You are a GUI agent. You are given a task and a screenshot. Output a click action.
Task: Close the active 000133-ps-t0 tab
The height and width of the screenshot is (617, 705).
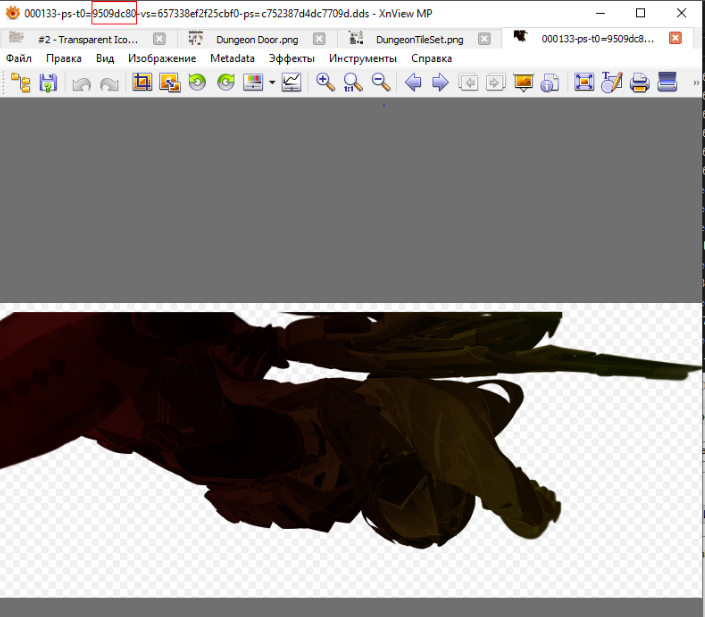675,38
